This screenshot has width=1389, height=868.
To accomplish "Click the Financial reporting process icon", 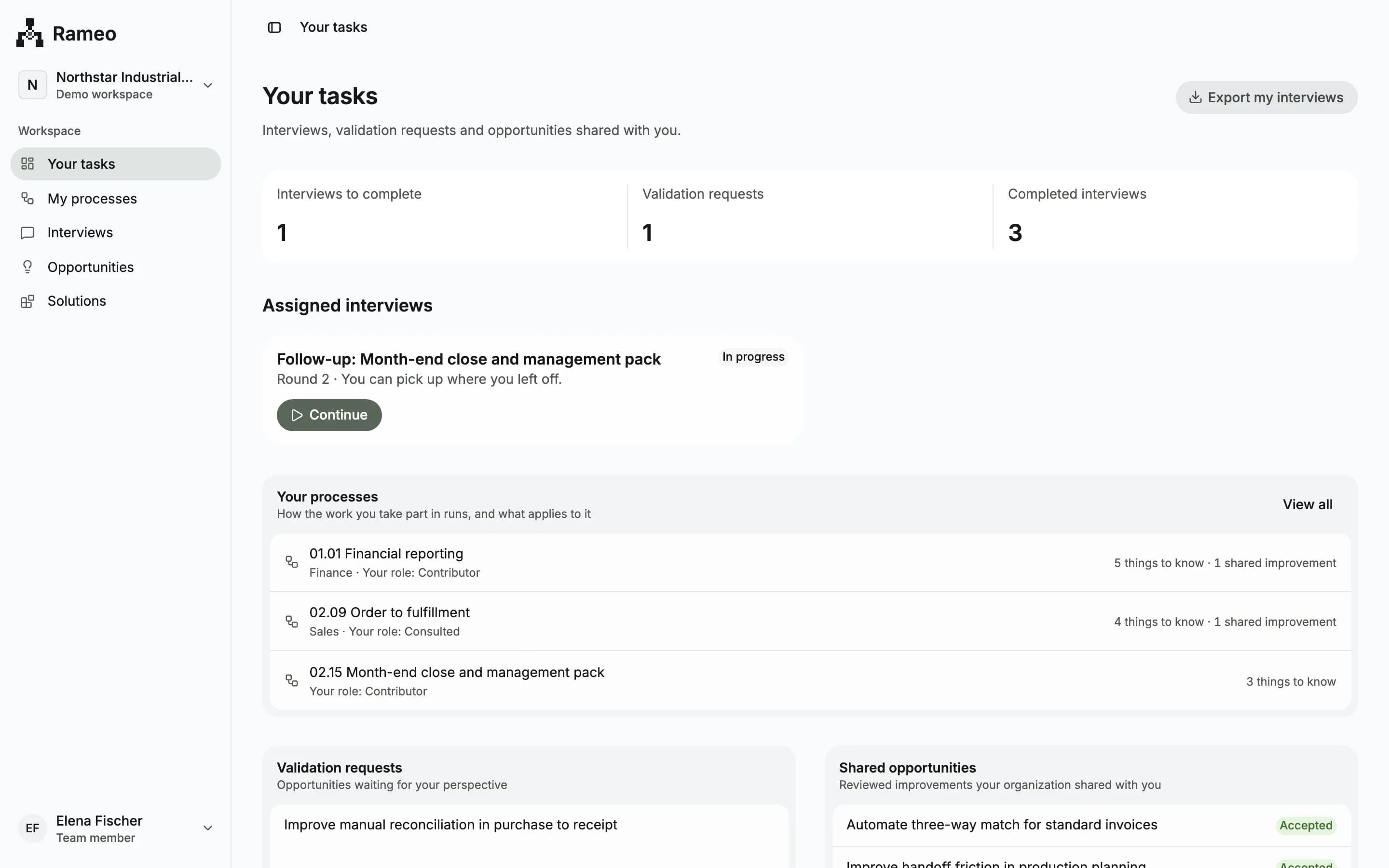I will pyautogui.click(x=292, y=562).
